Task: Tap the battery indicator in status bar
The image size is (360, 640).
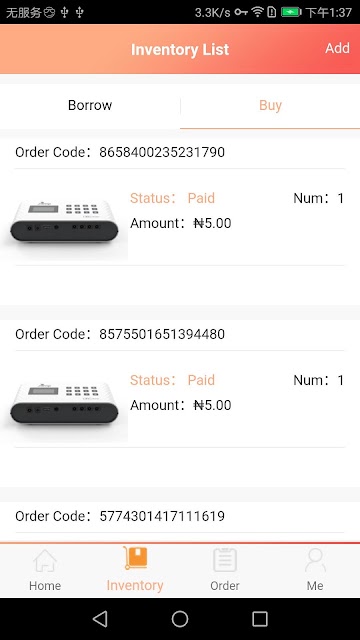Action: [291, 12]
